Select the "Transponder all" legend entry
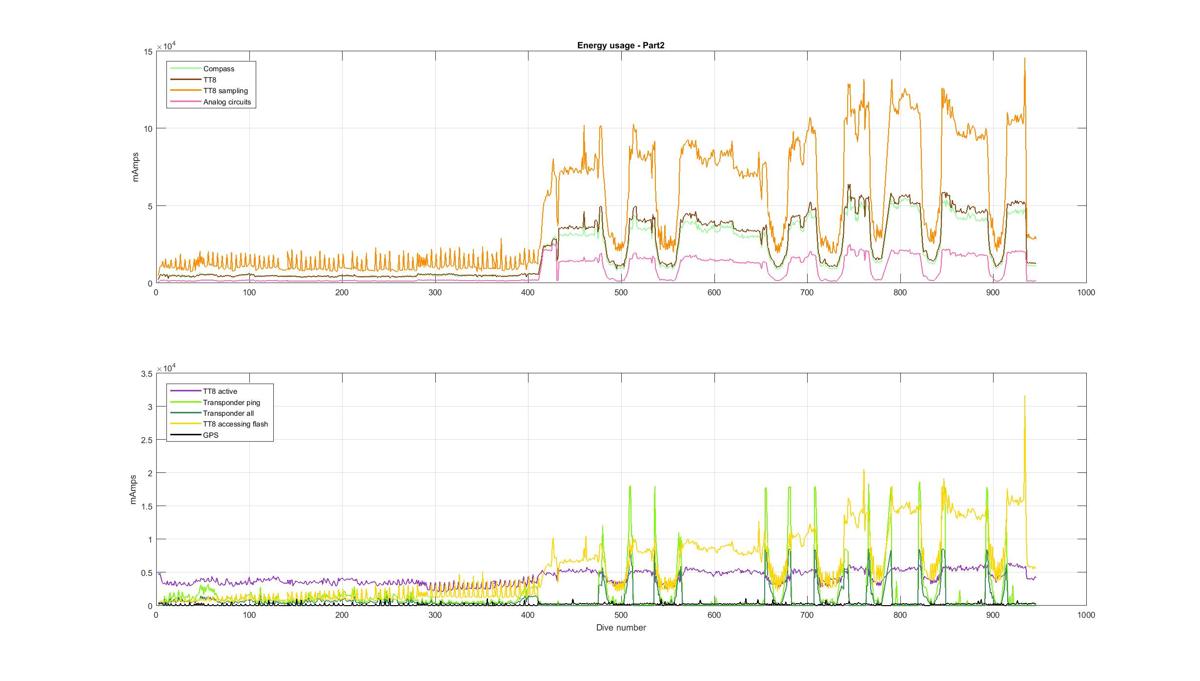The height and width of the screenshot is (681, 1200). (x=213, y=413)
